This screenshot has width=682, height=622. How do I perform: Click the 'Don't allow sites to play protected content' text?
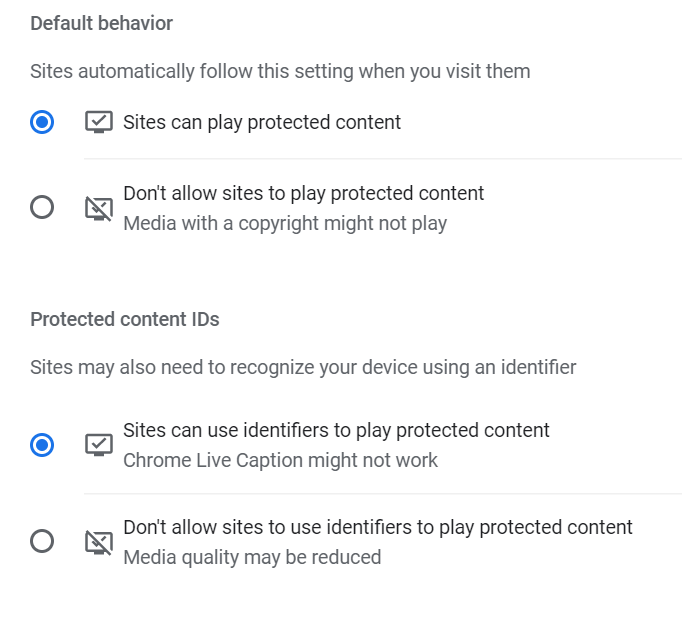(x=303, y=193)
